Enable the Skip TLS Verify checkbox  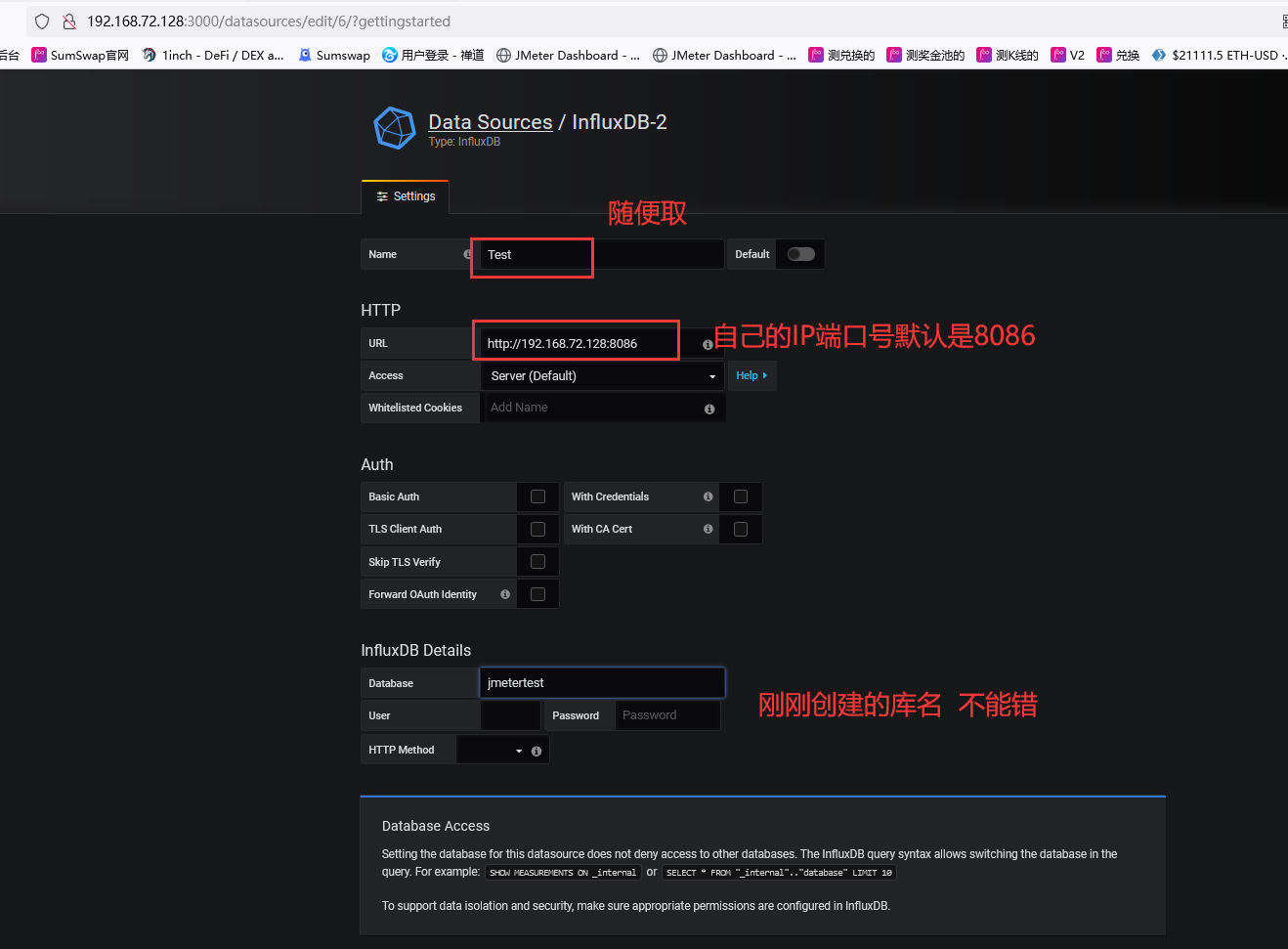click(537, 562)
